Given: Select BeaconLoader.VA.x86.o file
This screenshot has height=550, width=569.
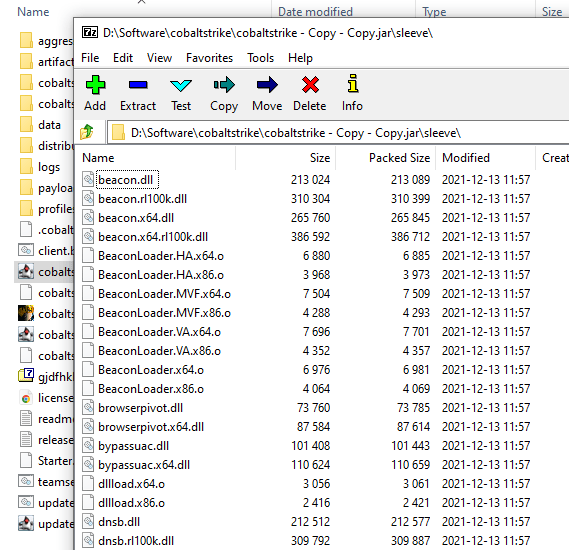Looking at the screenshot, I should click(x=159, y=351).
